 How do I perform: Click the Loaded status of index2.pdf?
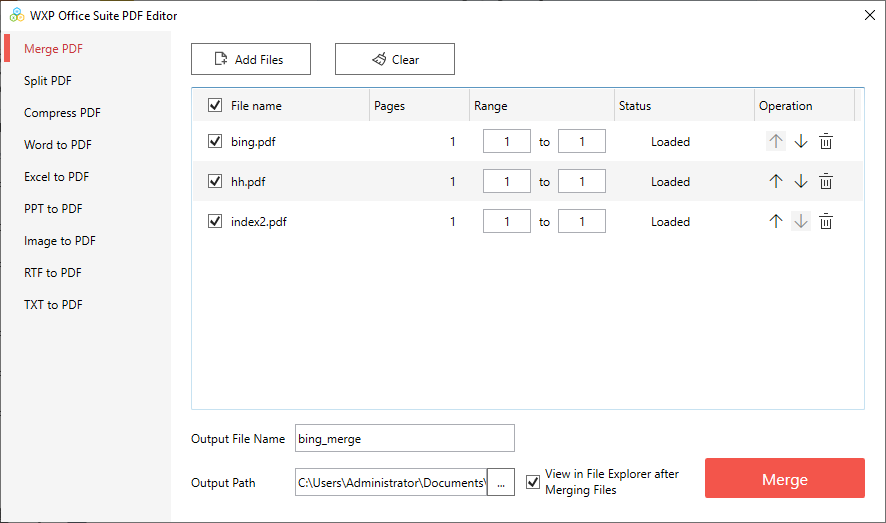pos(670,222)
